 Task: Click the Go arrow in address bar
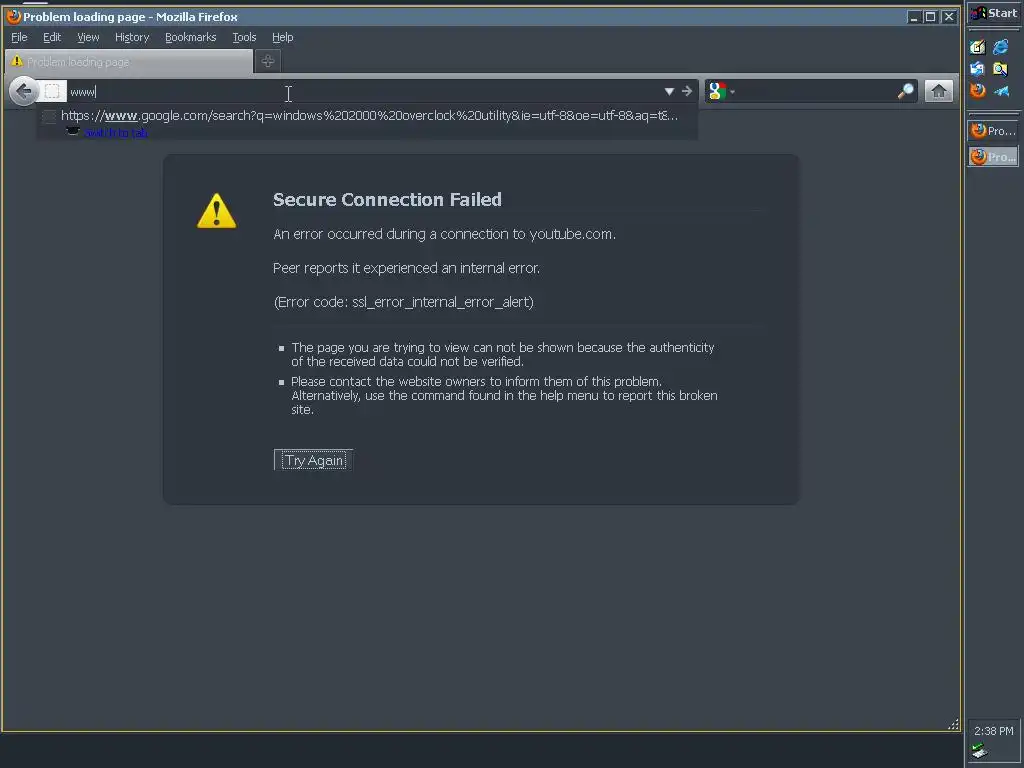point(686,91)
